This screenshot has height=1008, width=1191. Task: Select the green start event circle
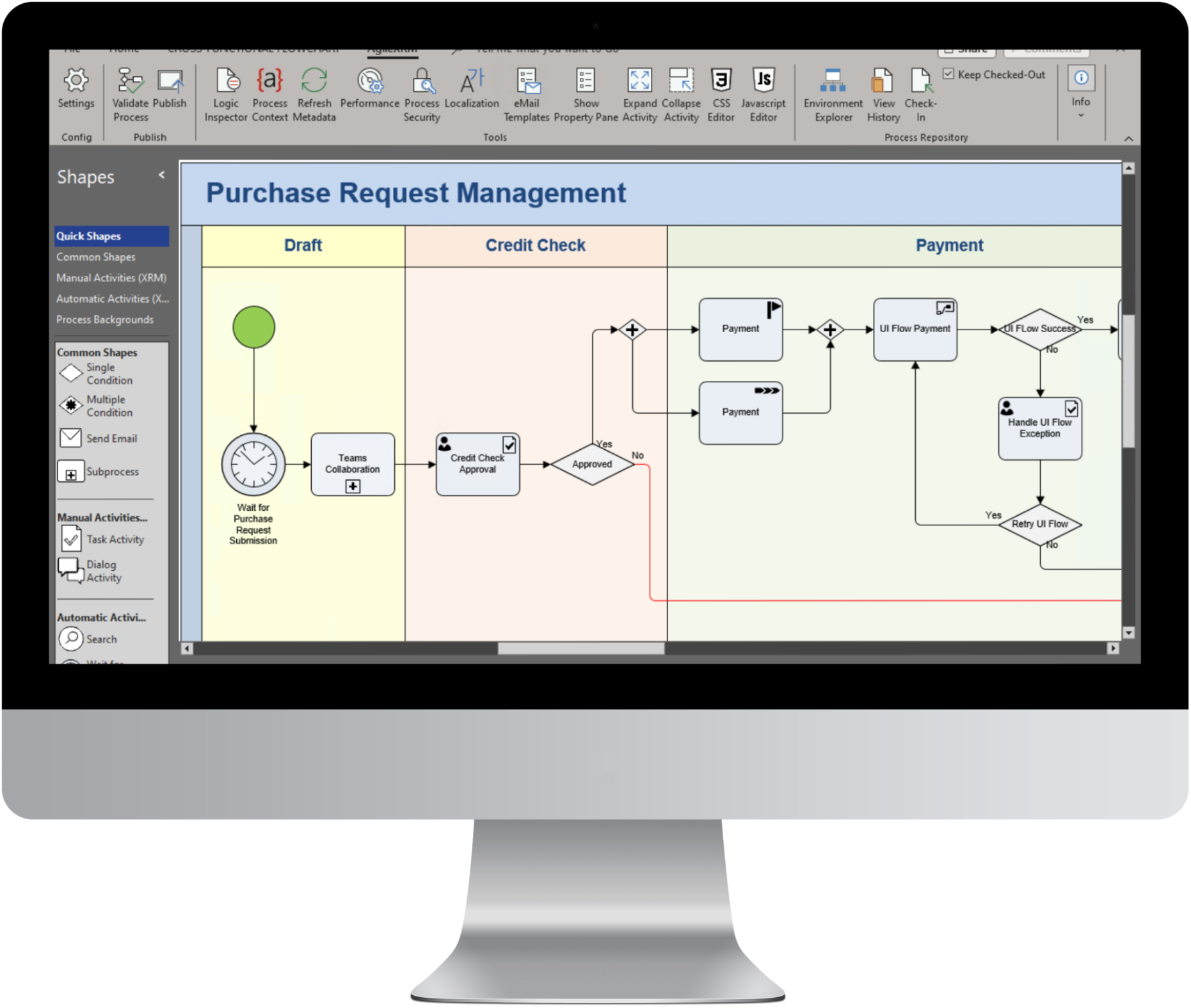point(254,327)
